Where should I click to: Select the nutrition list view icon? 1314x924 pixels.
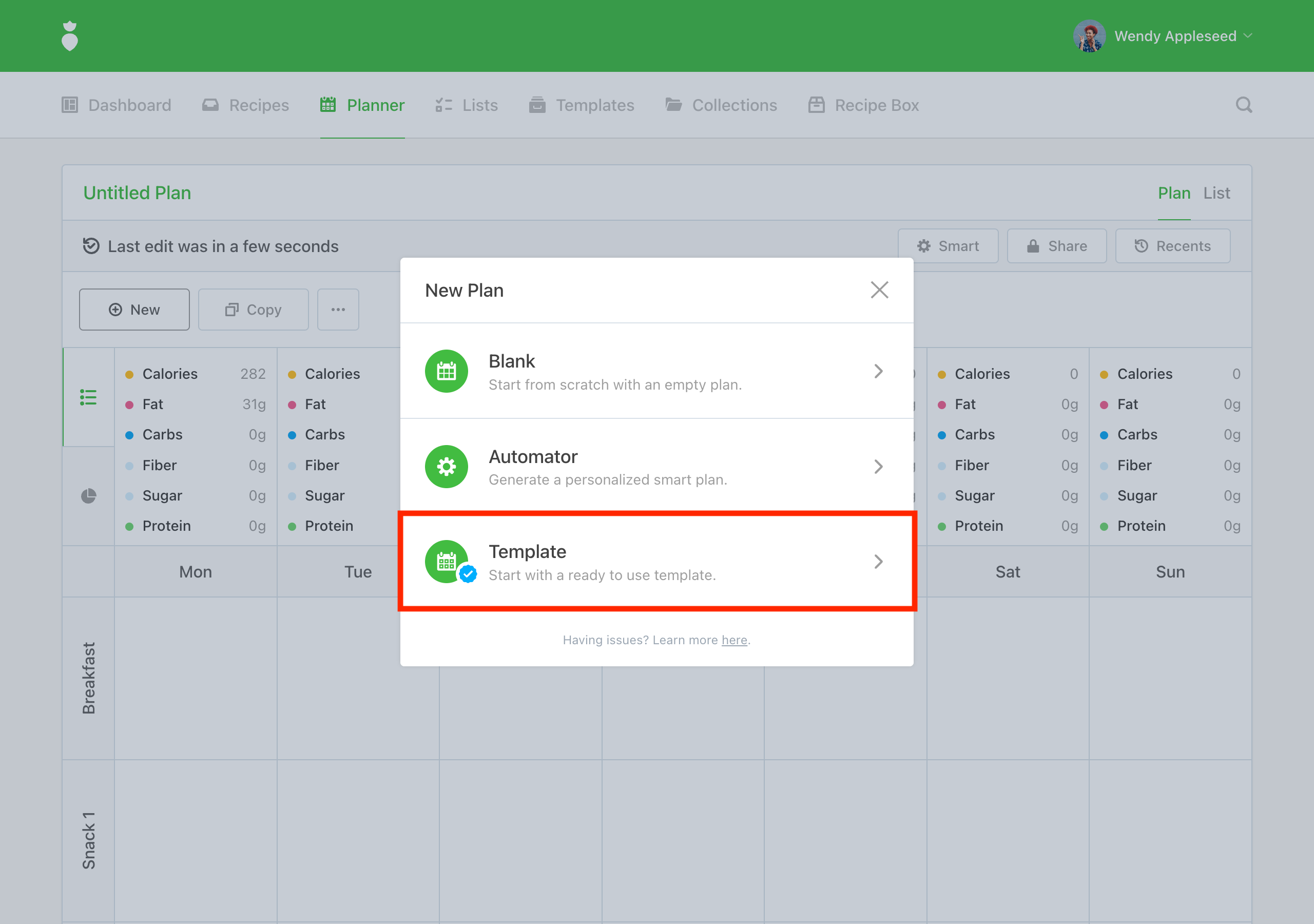(x=88, y=397)
